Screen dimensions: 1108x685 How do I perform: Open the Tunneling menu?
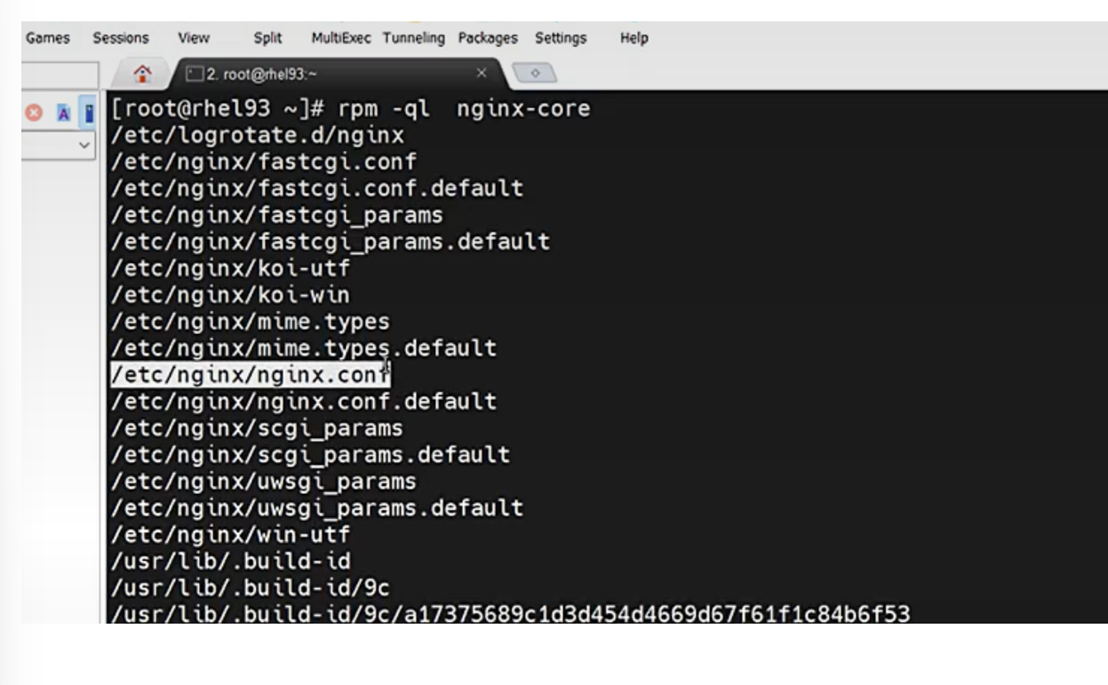(x=414, y=38)
